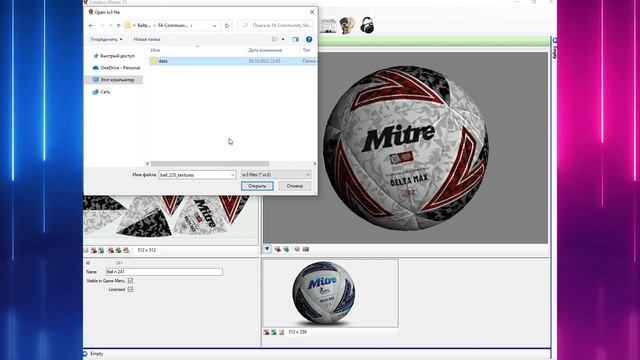Click the Отмена button
The height and width of the screenshot is (360, 640).
(x=295, y=186)
